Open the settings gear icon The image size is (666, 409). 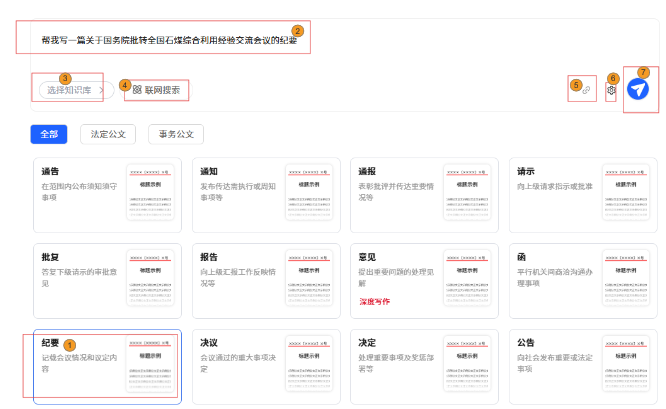click(x=613, y=90)
